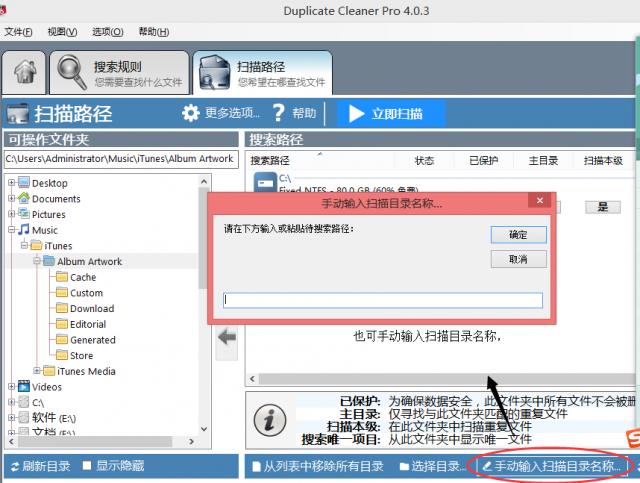Click the Generated folder icon
The image size is (640, 483).
click(62, 340)
